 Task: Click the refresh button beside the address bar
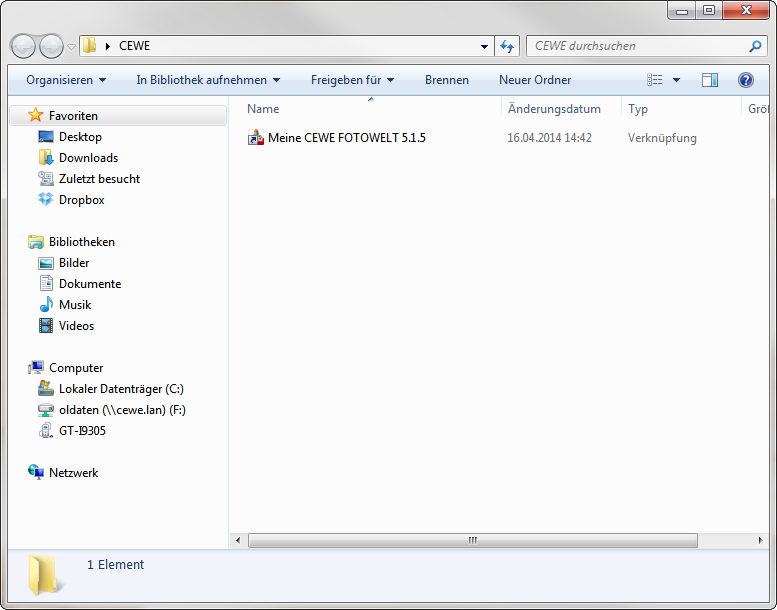(506, 46)
